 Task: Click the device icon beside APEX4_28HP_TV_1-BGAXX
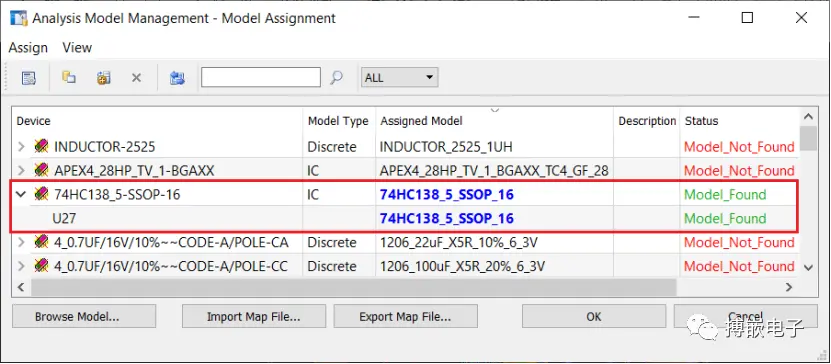(x=41, y=170)
